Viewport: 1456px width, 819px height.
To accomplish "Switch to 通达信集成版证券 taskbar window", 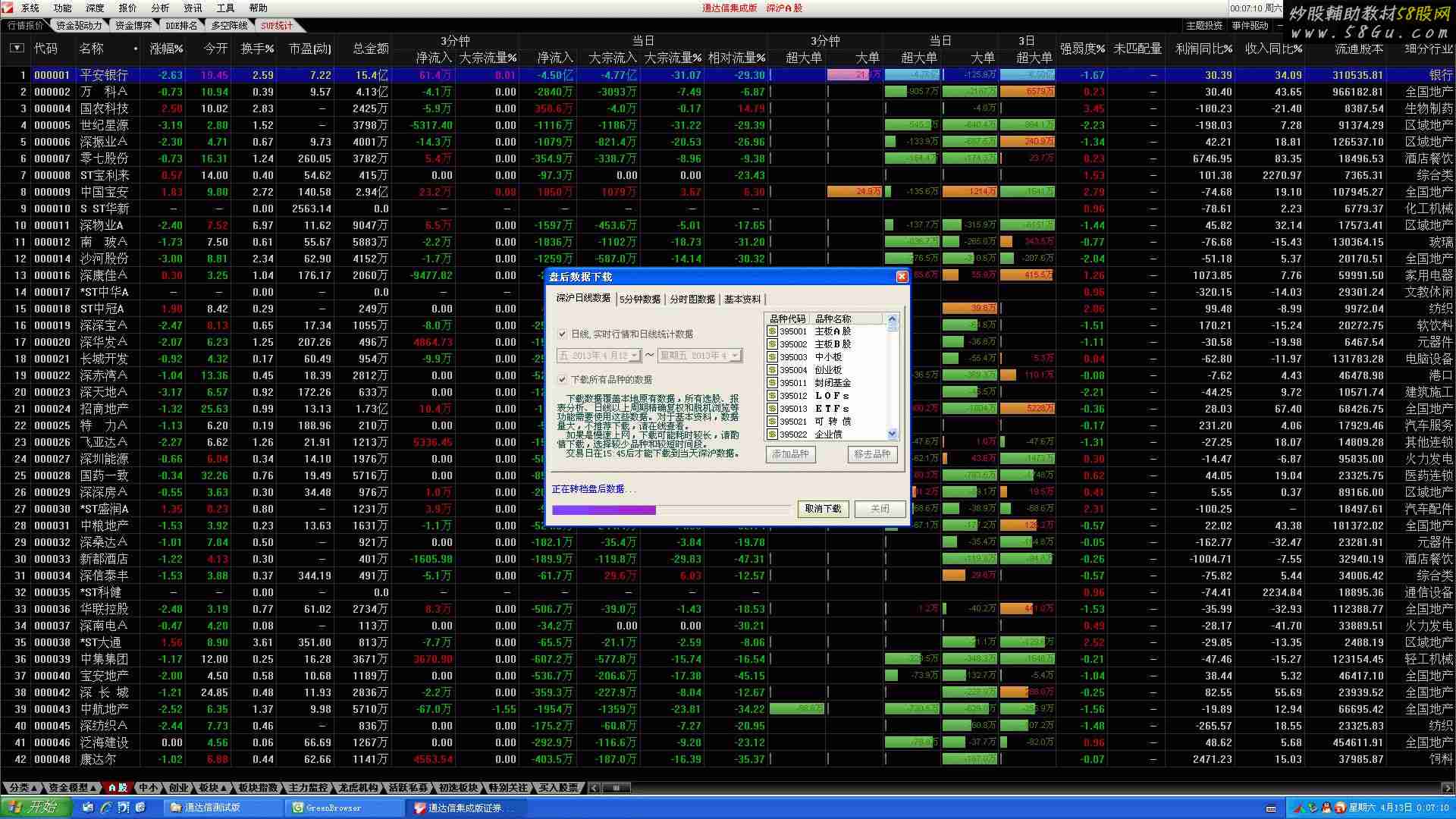I will pyautogui.click(x=468, y=808).
